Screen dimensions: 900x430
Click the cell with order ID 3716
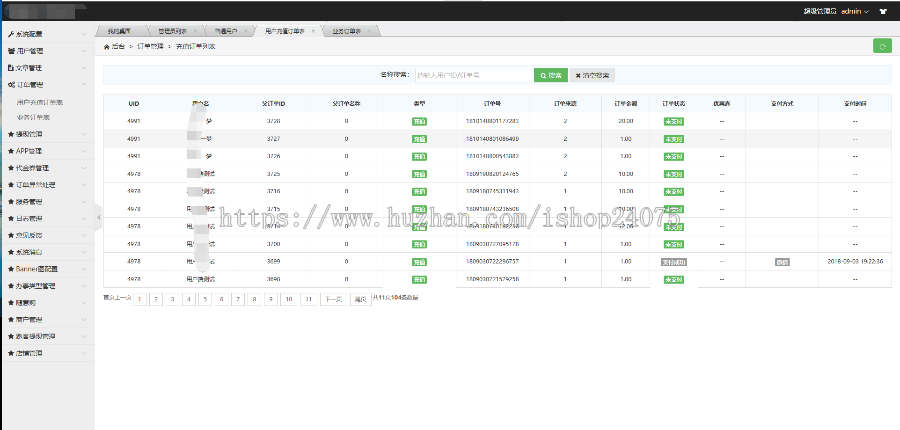(x=273, y=191)
